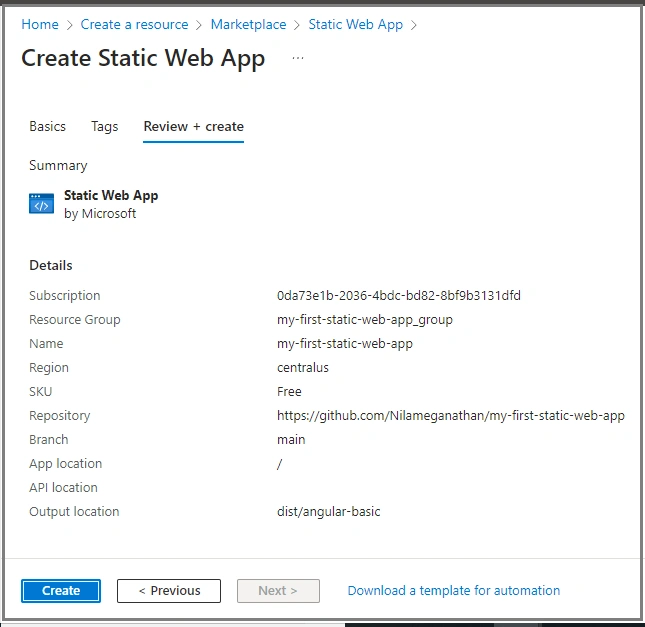Go back with the Previous button
The height and width of the screenshot is (627, 645).
169,591
